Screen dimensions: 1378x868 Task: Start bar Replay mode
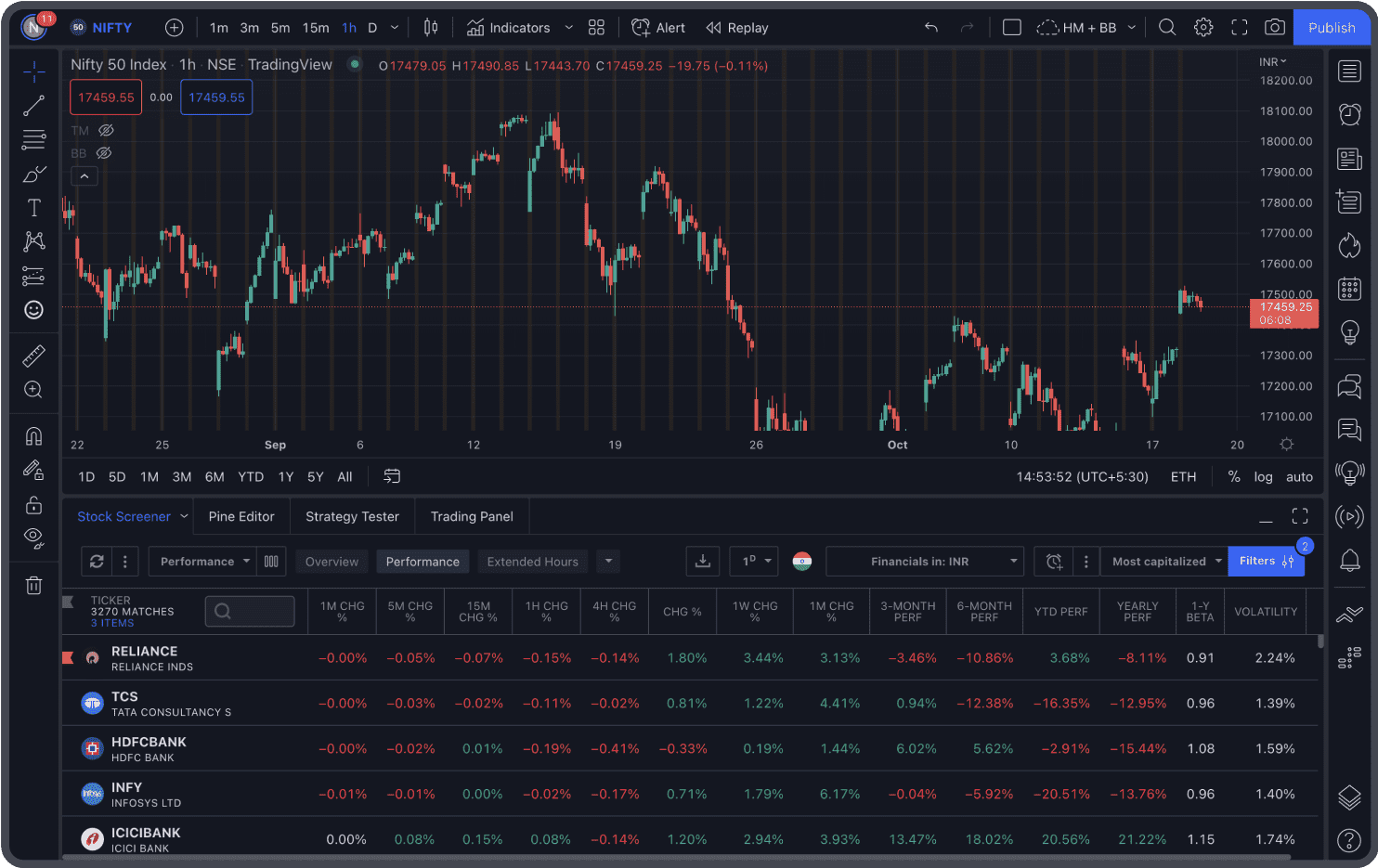[x=737, y=28]
